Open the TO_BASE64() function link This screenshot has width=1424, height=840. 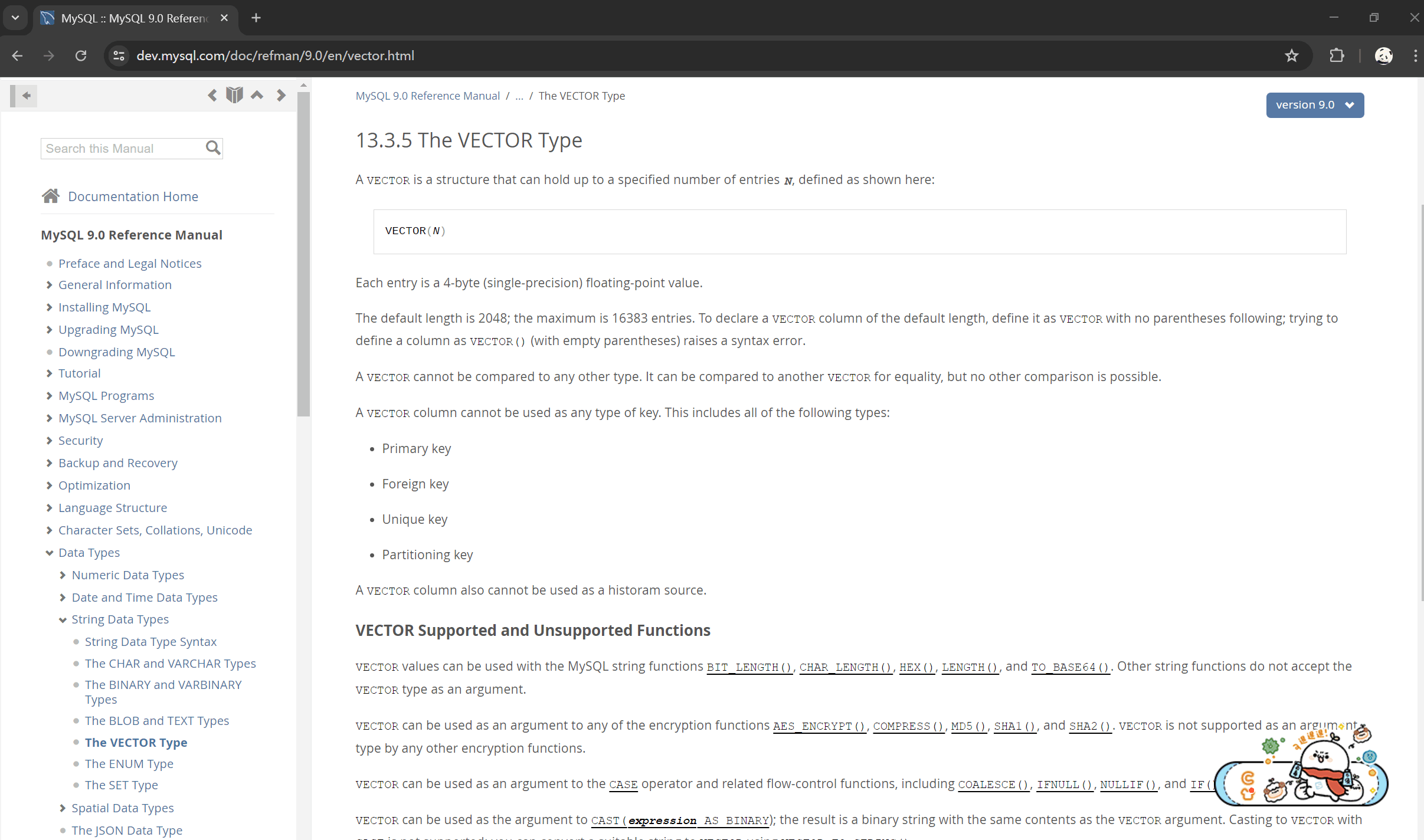pos(1071,667)
